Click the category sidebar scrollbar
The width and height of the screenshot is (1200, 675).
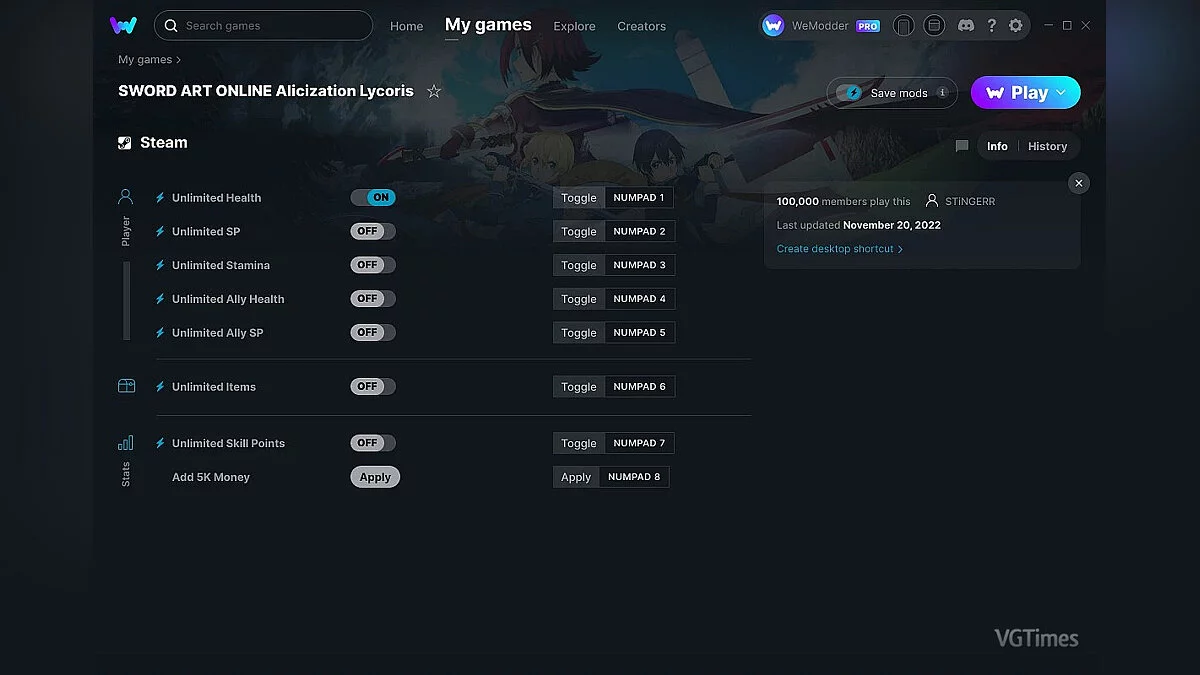[127, 300]
